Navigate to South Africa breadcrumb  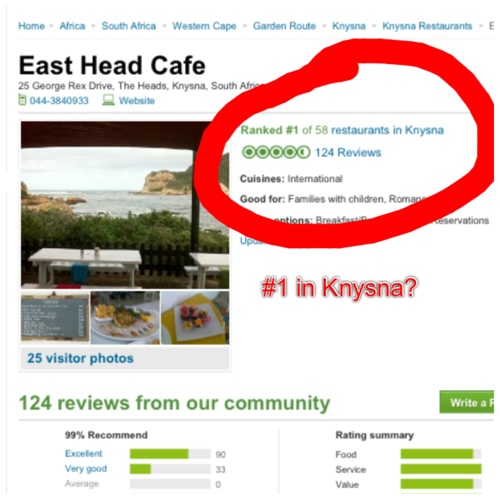[x=129, y=26]
